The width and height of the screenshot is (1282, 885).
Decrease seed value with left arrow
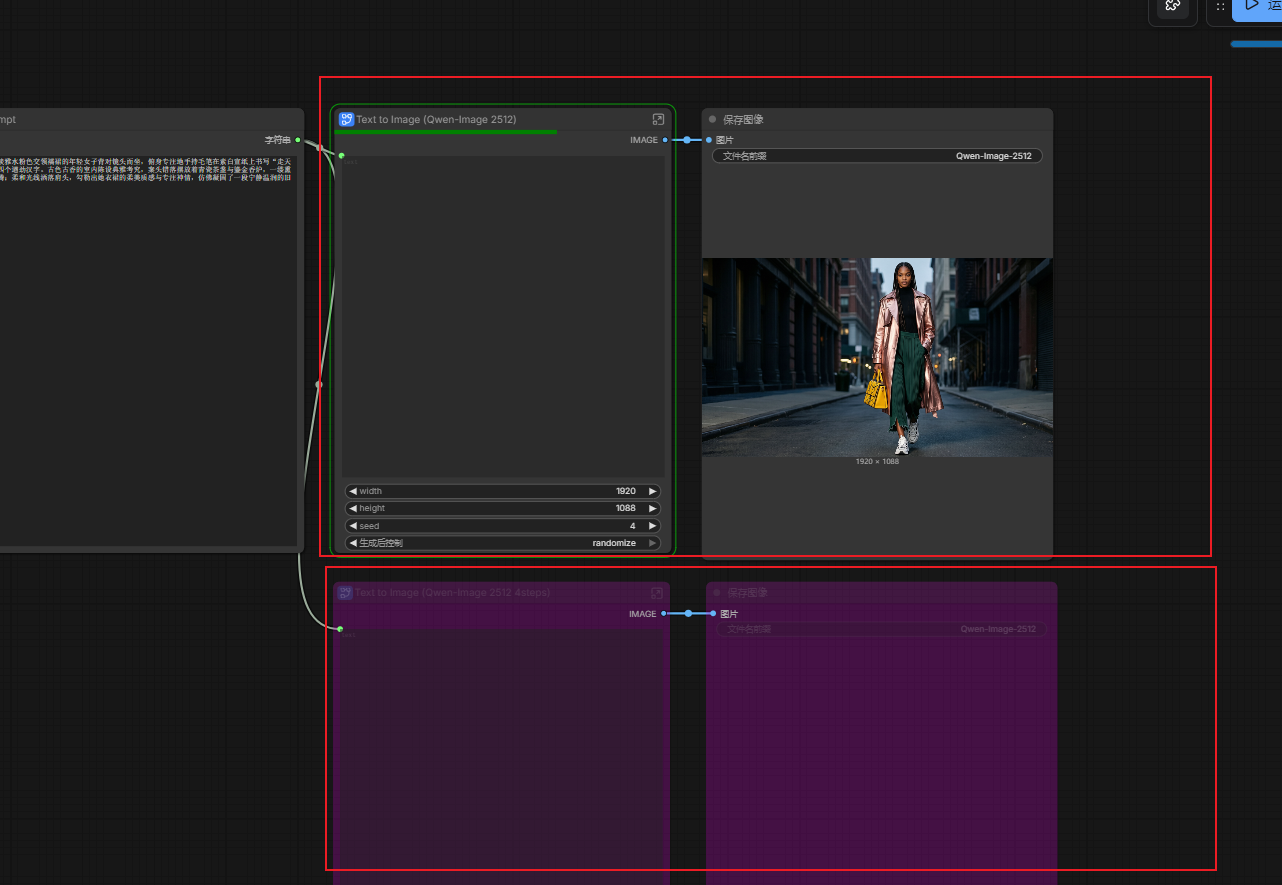353,526
